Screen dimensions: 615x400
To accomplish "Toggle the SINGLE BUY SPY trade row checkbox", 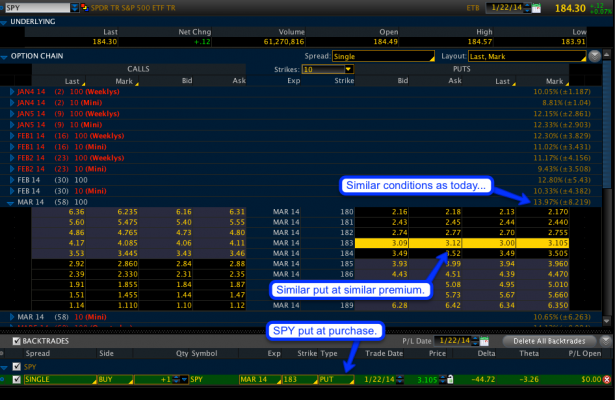I will coord(14,380).
